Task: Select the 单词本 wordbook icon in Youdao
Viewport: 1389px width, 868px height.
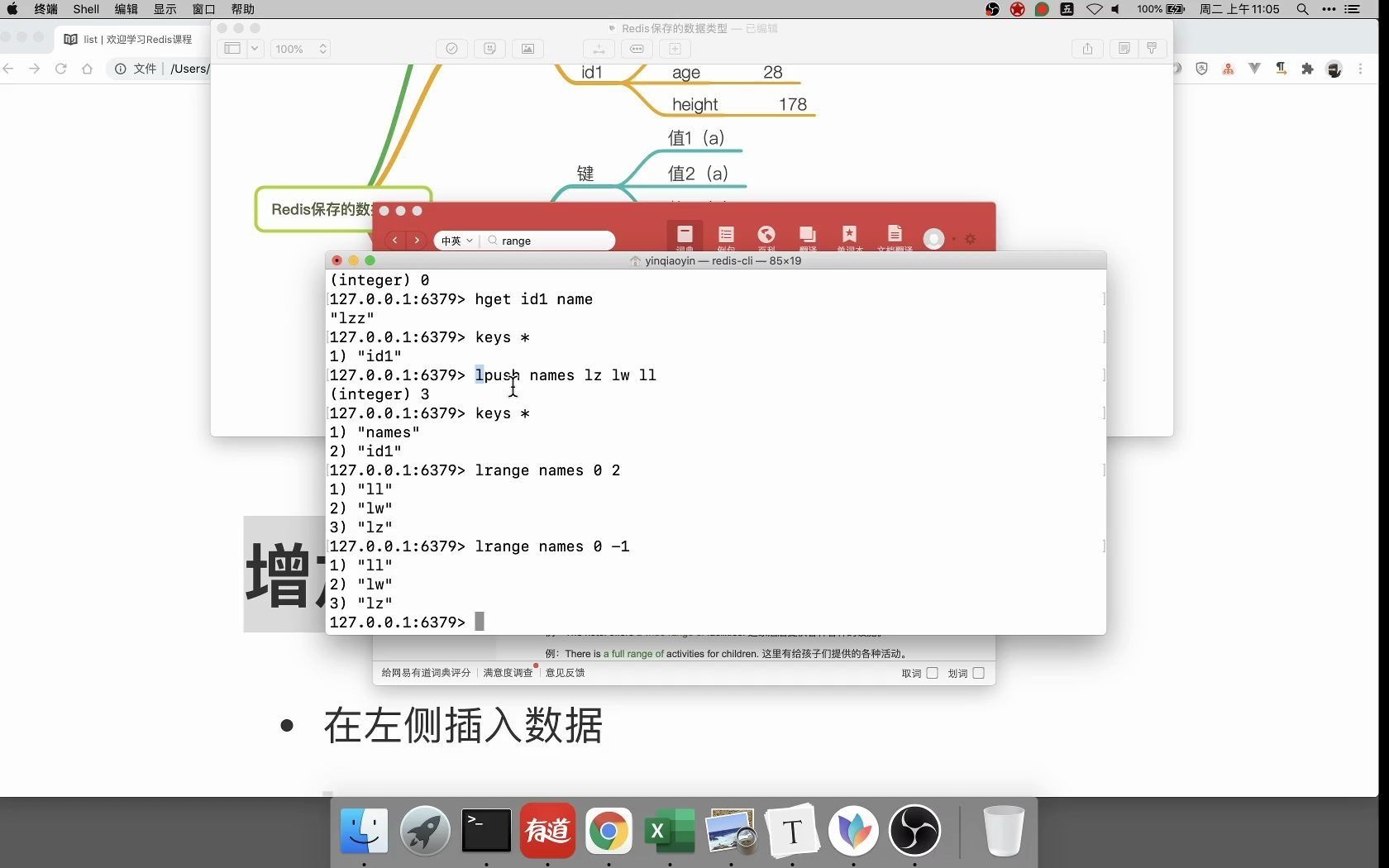Action: [851, 237]
